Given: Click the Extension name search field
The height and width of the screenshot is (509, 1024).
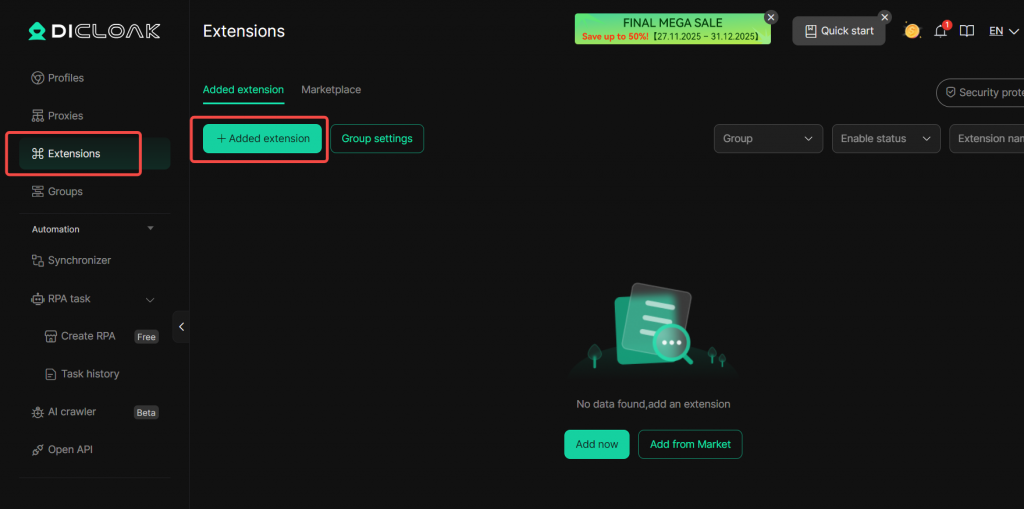Looking at the screenshot, I should click(x=988, y=139).
